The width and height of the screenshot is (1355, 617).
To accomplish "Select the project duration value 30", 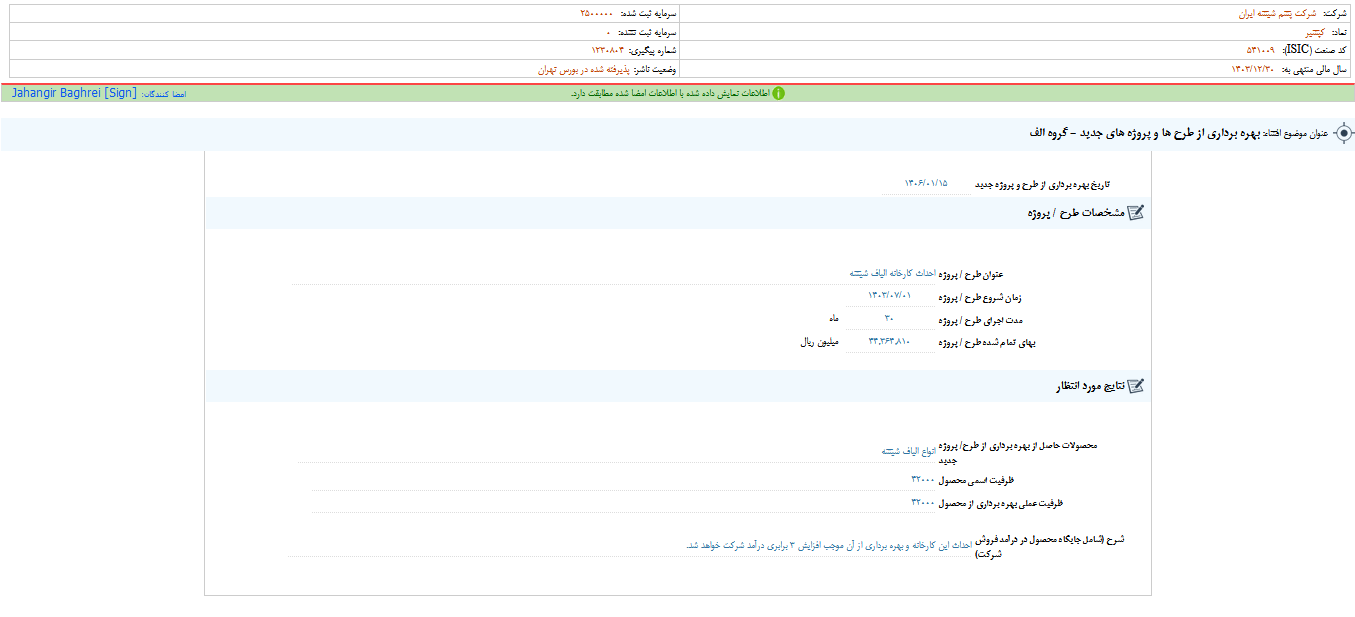I will coord(888,319).
